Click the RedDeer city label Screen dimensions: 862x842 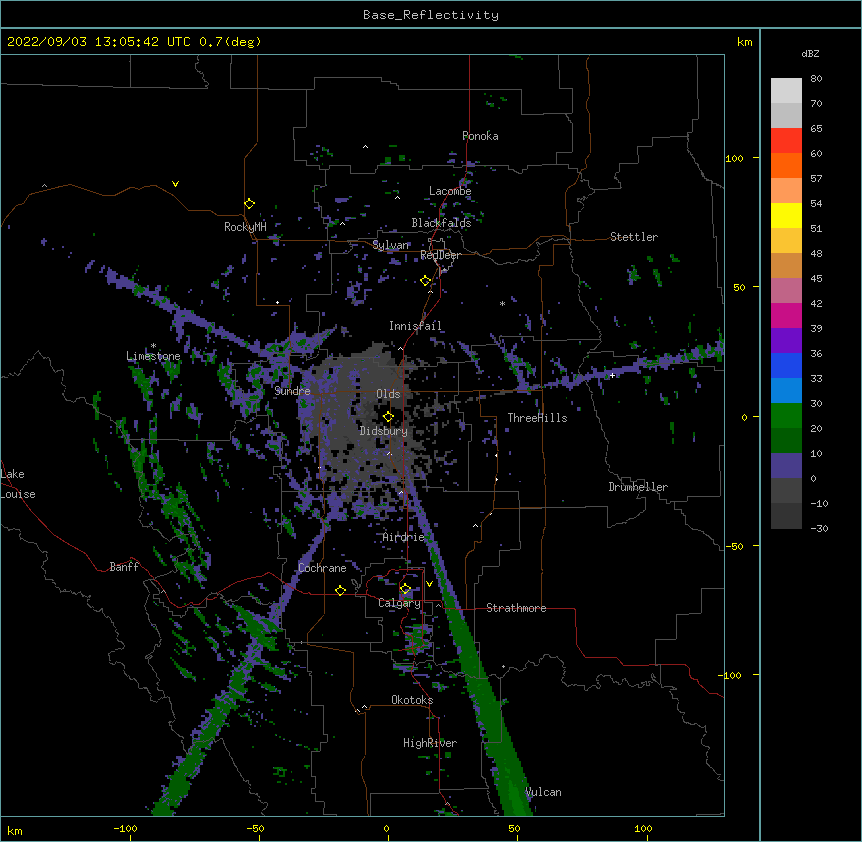coord(440,255)
